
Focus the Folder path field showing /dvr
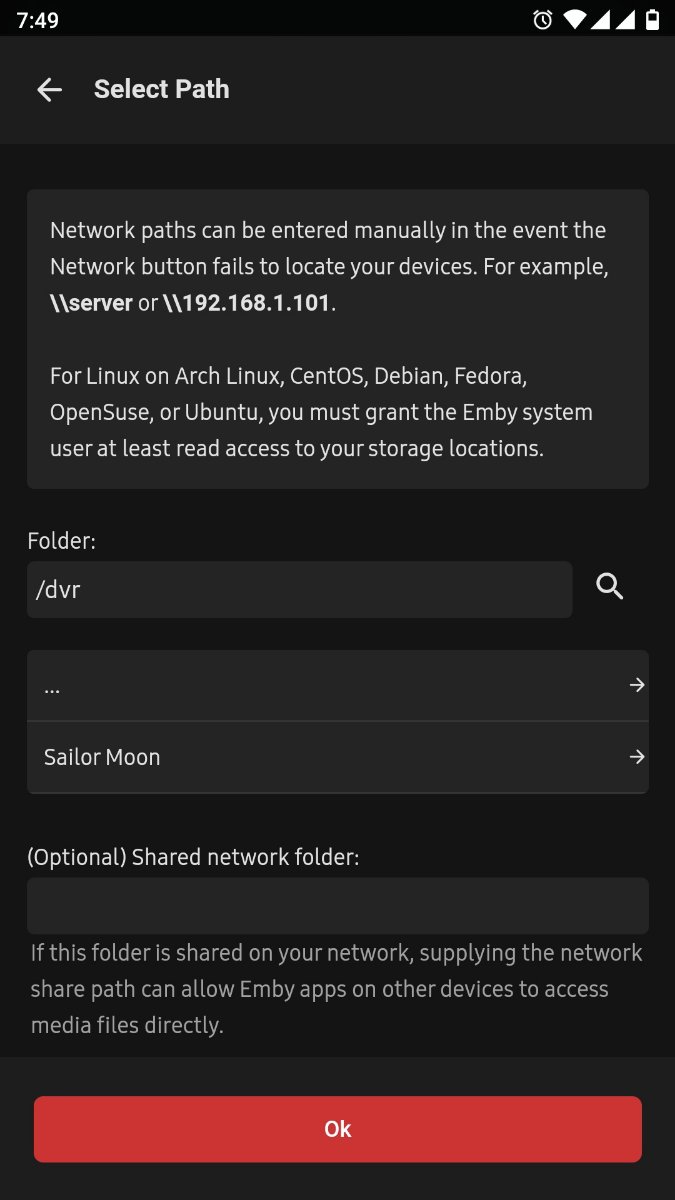coord(299,590)
